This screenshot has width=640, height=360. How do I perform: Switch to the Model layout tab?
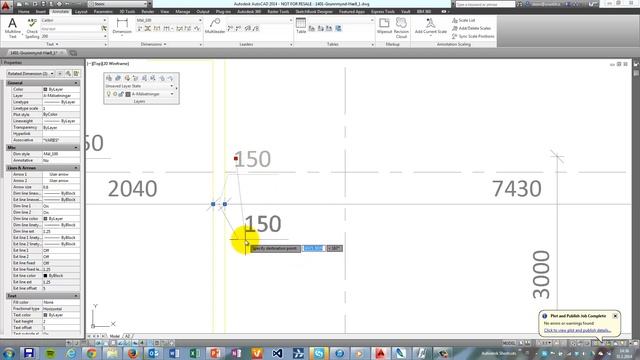[114, 336]
